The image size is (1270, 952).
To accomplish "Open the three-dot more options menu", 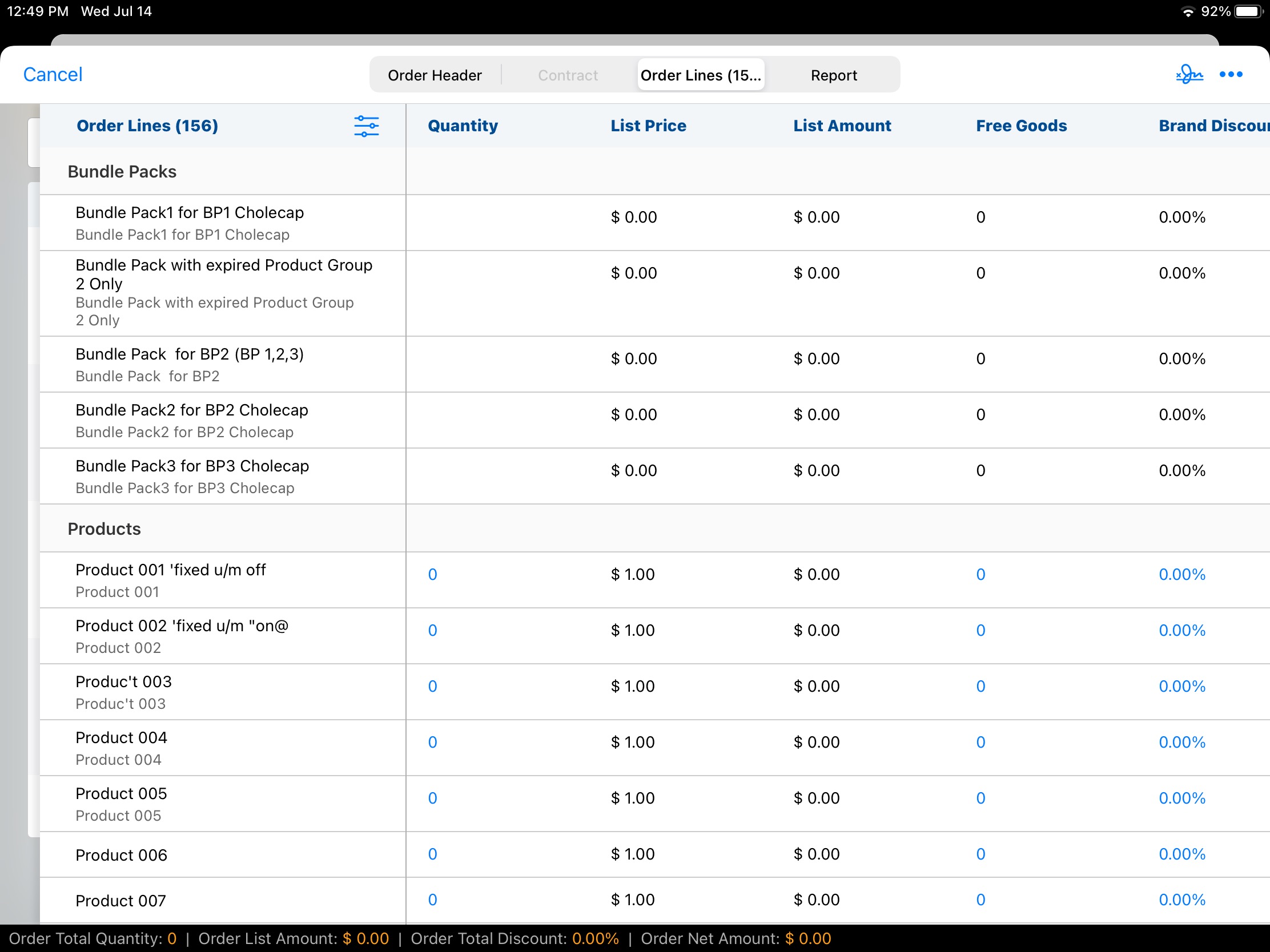I will point(1231,75).
